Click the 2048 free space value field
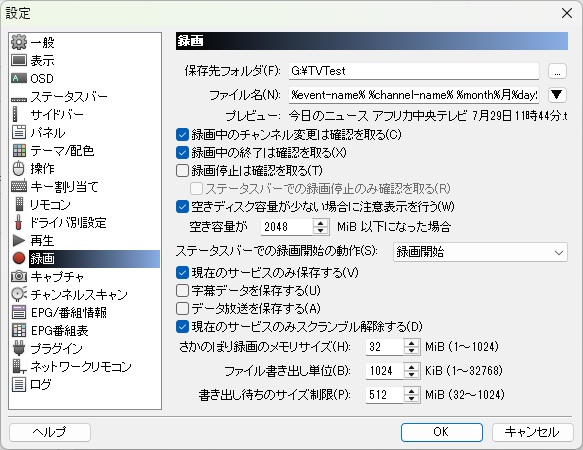 click(x=287, y=226)
